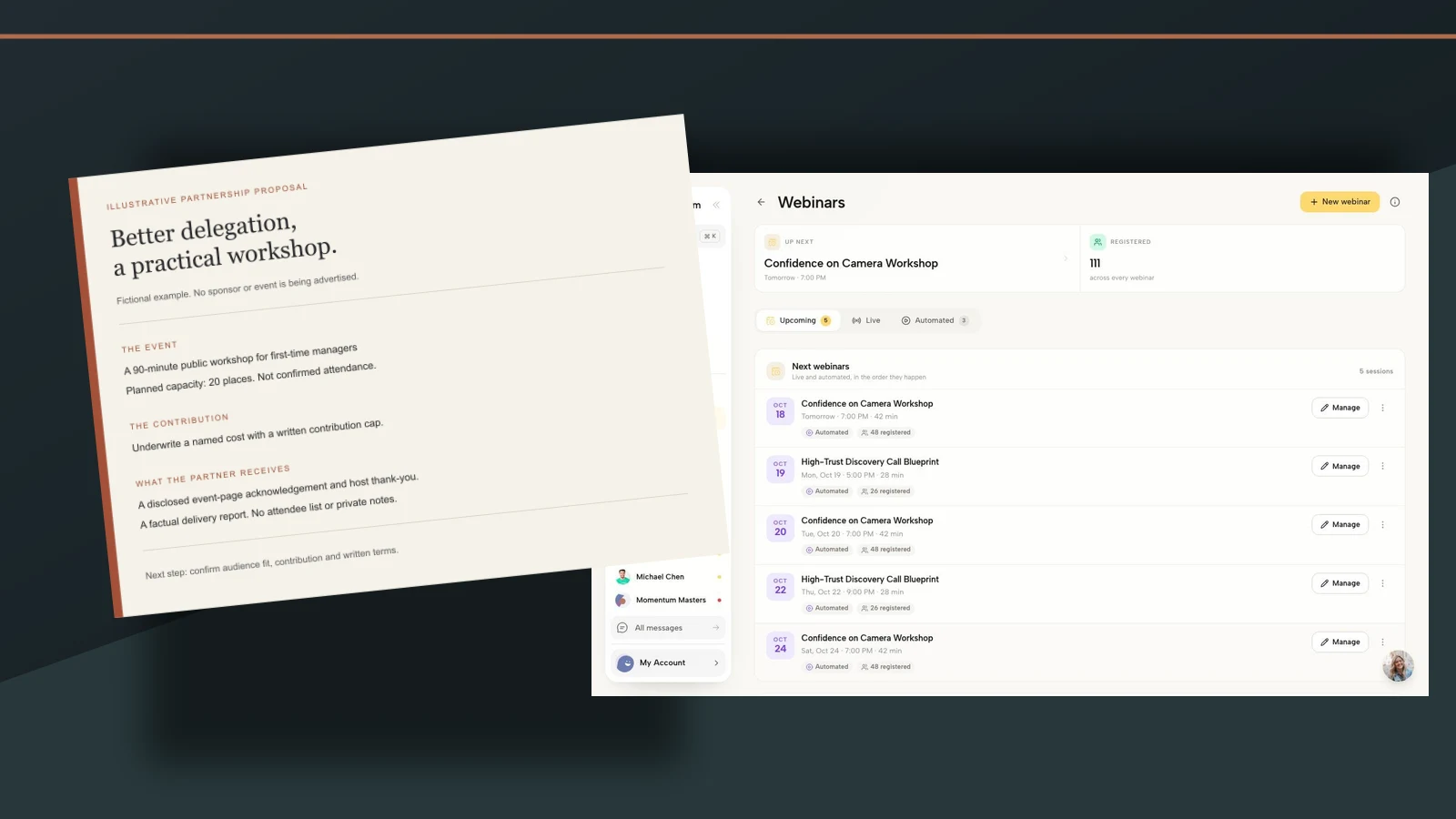Click the My Account profile icon

[x=625, y=663]
